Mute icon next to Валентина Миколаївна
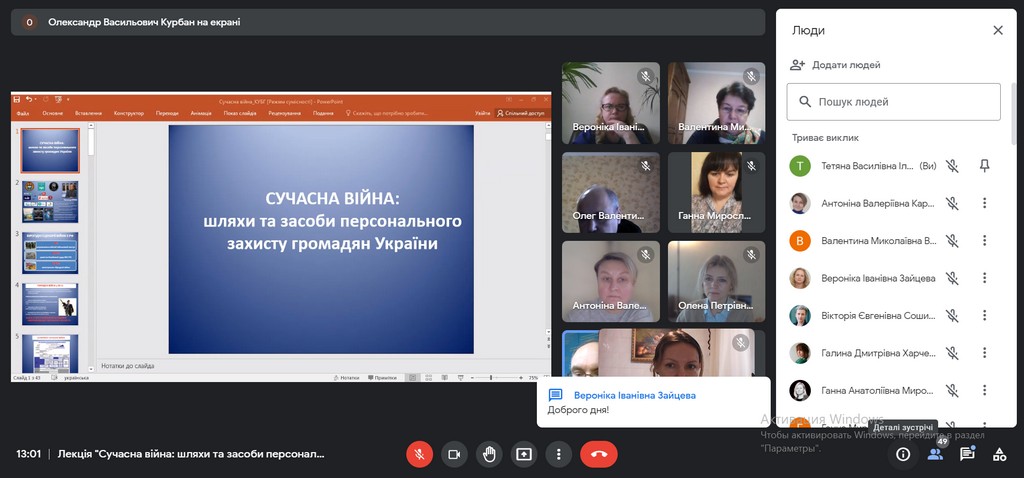 [953, 241]
